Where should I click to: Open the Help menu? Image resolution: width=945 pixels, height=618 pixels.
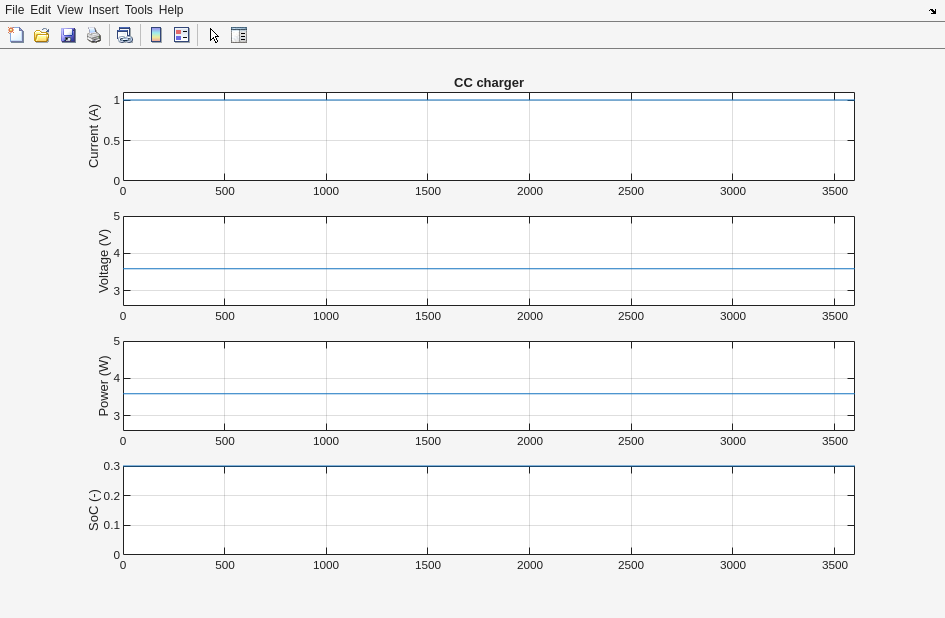click(171, 10)
